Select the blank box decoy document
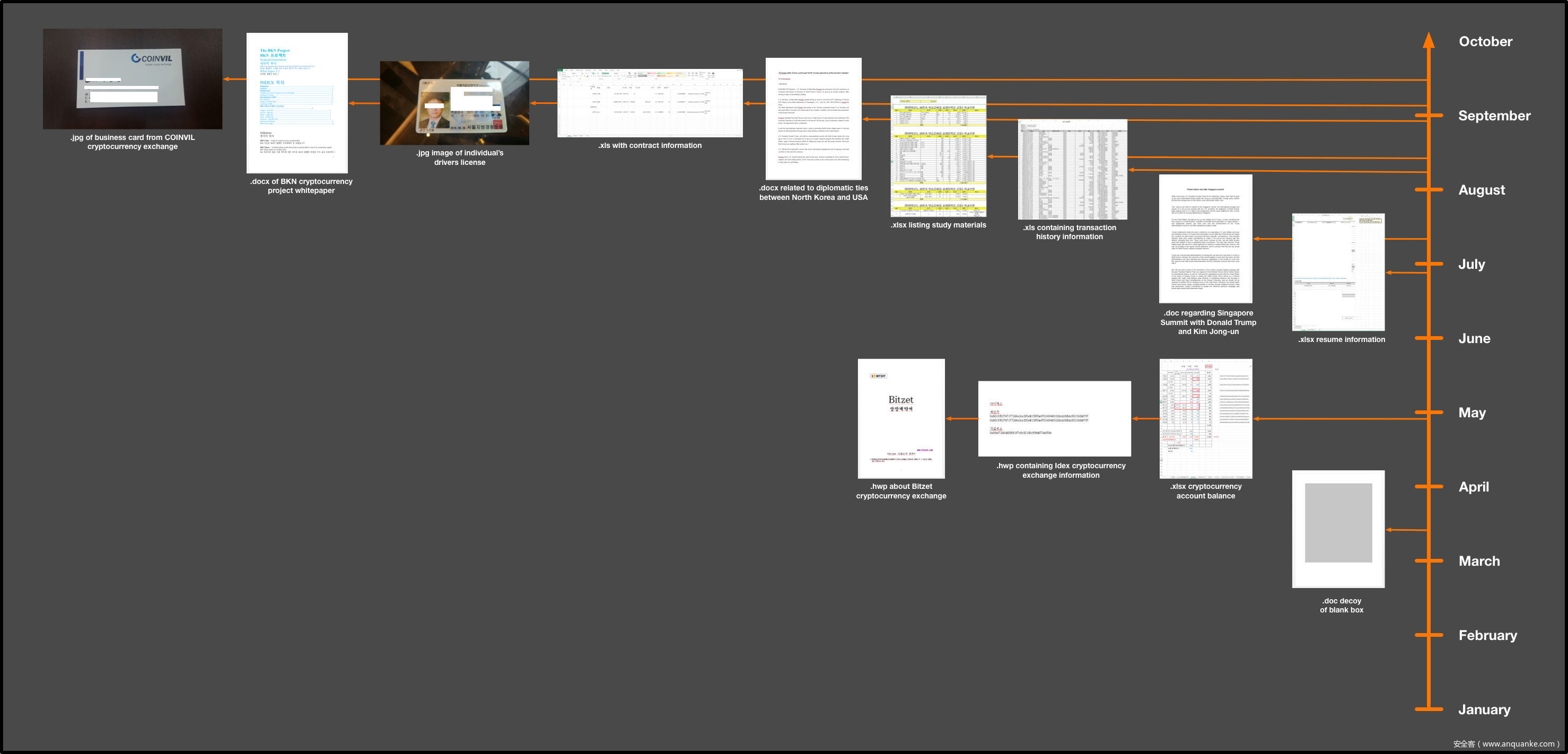Image resolution: width=1568 pixels, height=754 pixels. coord(1338,529)
